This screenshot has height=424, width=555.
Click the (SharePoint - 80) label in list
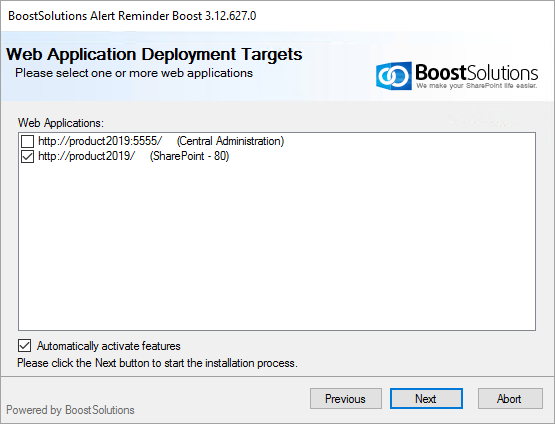(x=189, y=156)
